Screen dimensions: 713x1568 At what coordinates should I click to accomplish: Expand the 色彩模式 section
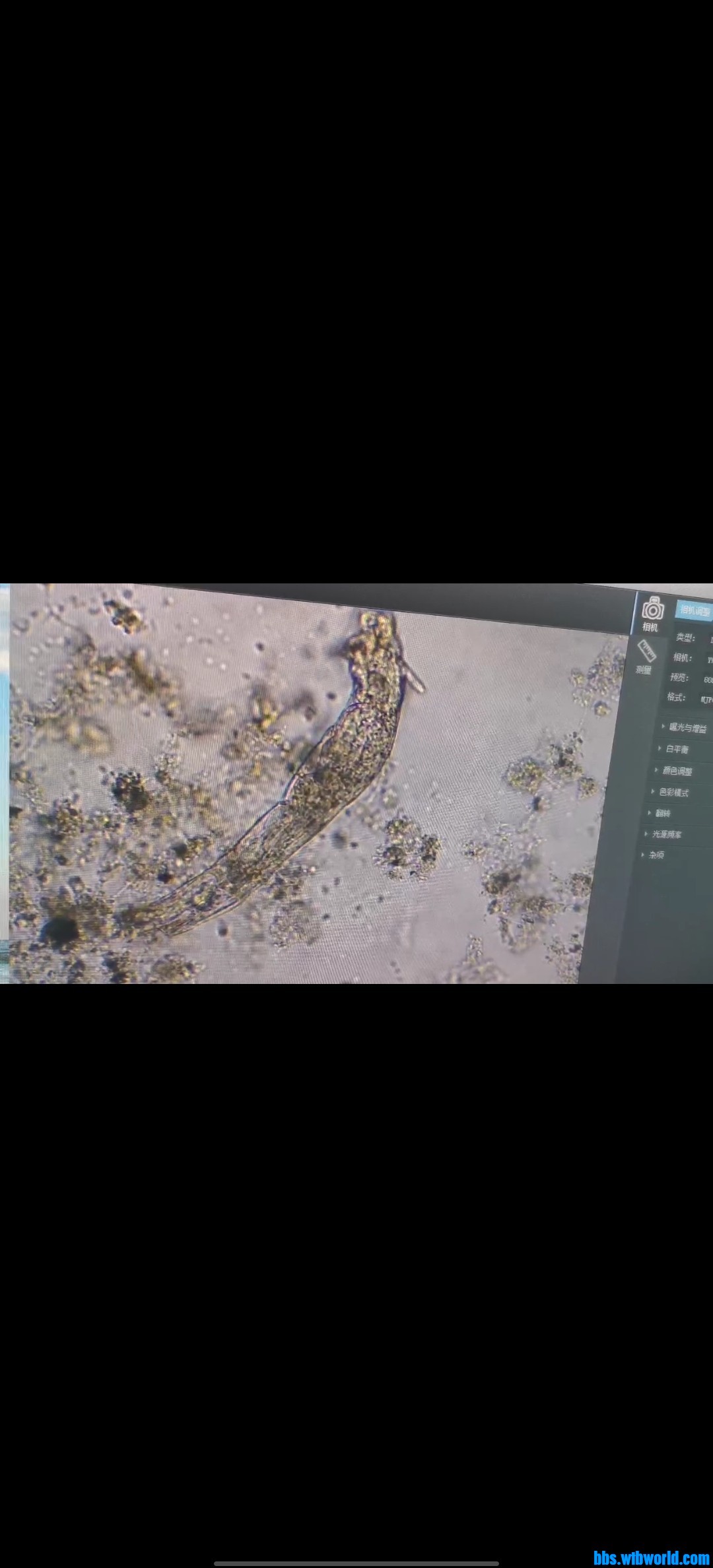673,792
